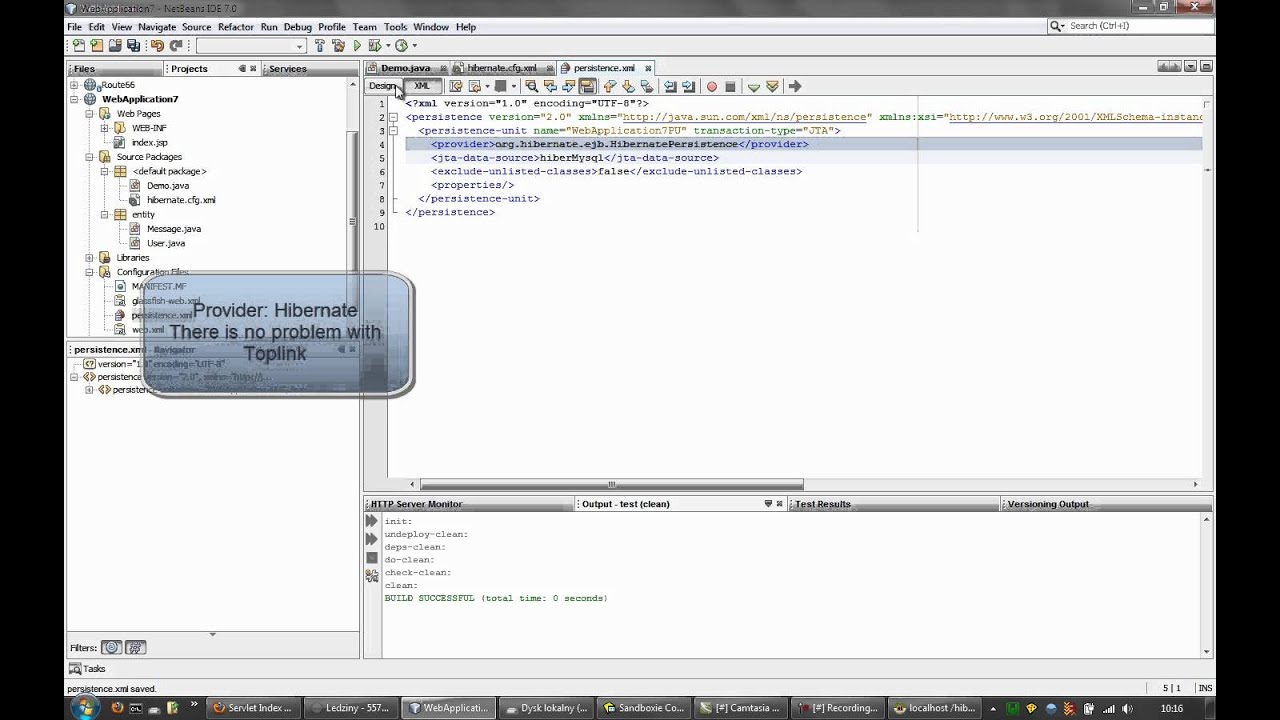Collapse the Source Packages node
This screenshot has width=1280, height=720.
pos(89,157)
